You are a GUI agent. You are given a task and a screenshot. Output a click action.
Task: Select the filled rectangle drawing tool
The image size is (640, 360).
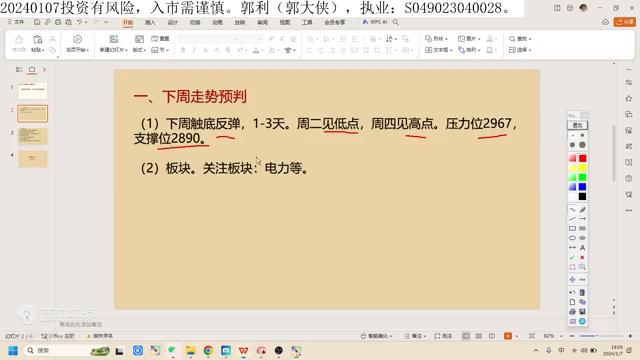582,228
